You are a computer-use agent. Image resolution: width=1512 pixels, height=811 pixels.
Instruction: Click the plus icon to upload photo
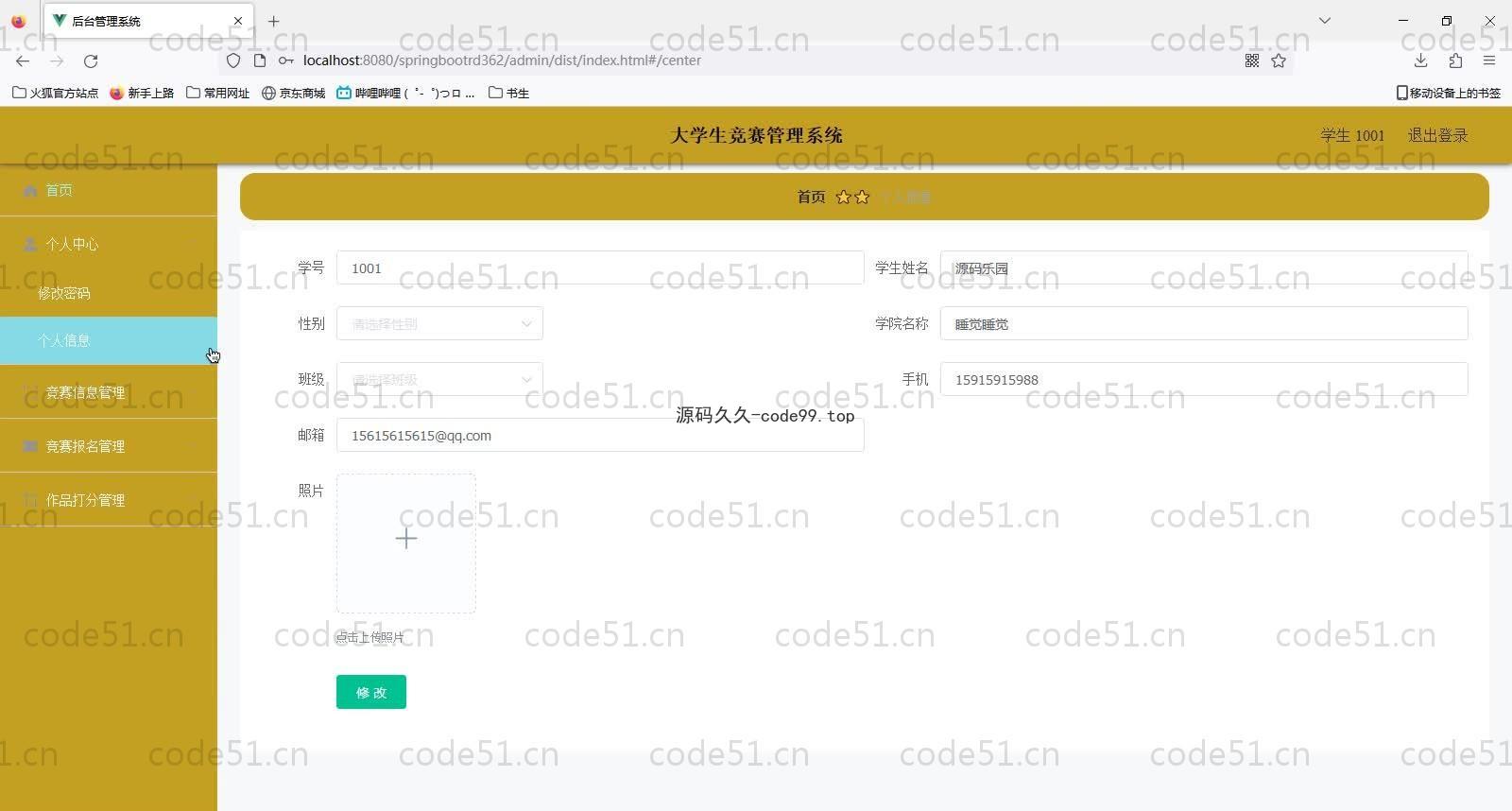tap(406, 539)
